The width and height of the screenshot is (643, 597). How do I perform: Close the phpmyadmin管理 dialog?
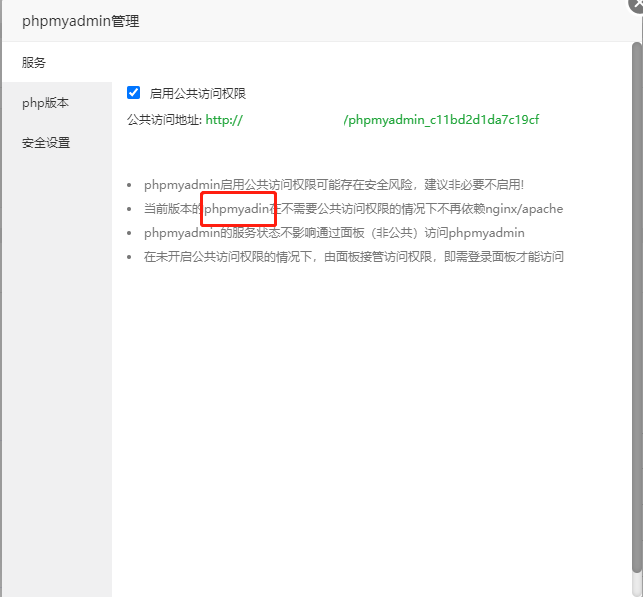(x=637, y=4)
